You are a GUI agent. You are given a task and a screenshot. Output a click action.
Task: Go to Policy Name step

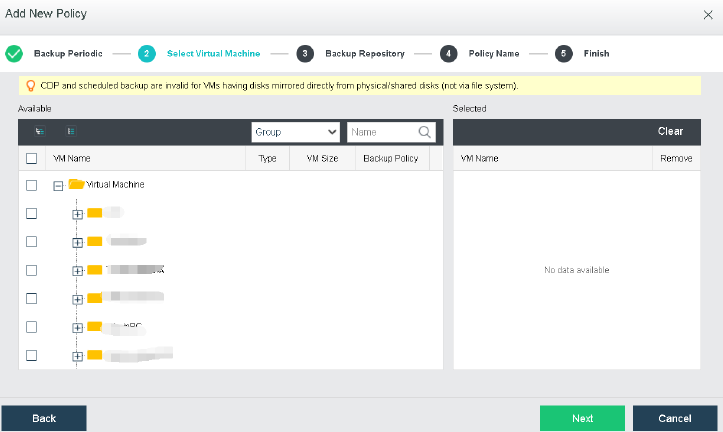(x=494, y=53)
